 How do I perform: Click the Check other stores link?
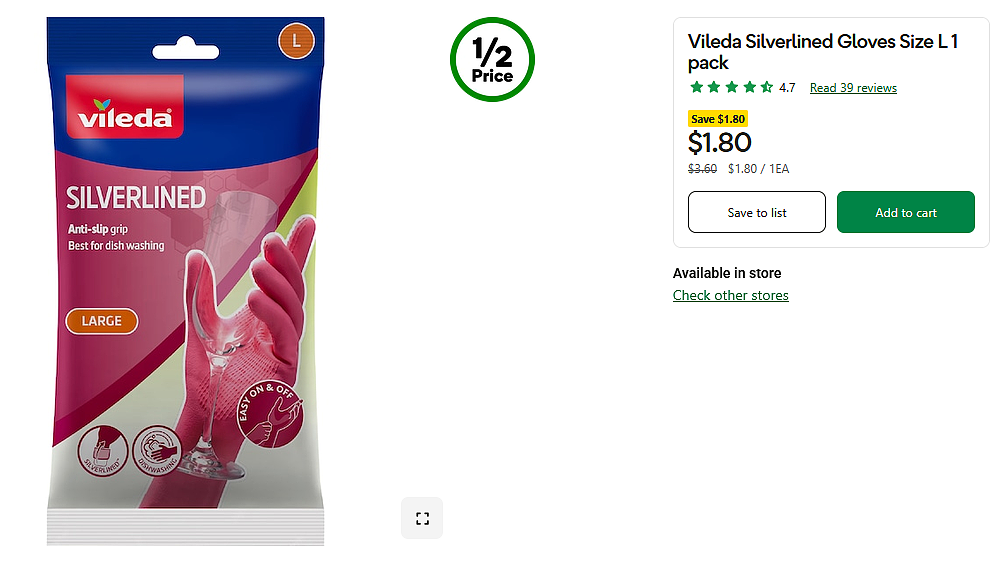point(731,296)
